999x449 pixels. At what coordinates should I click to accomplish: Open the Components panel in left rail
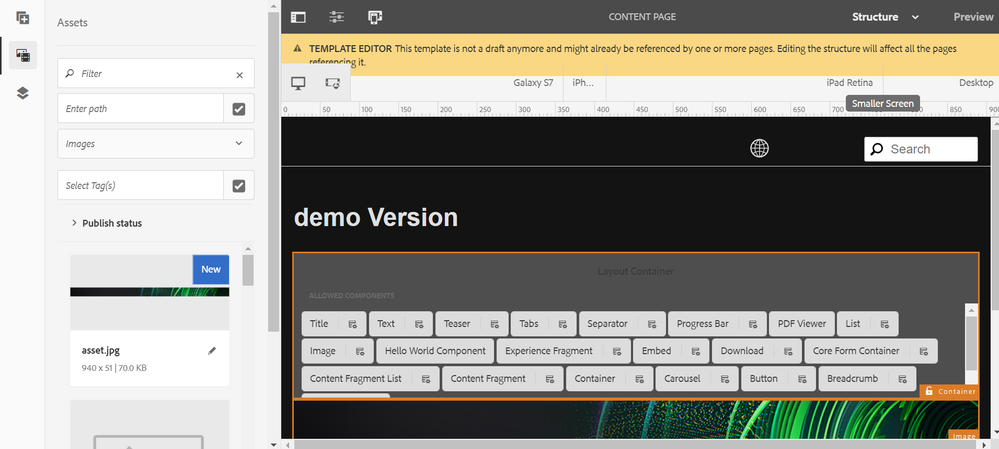click(x=23, y=18)
